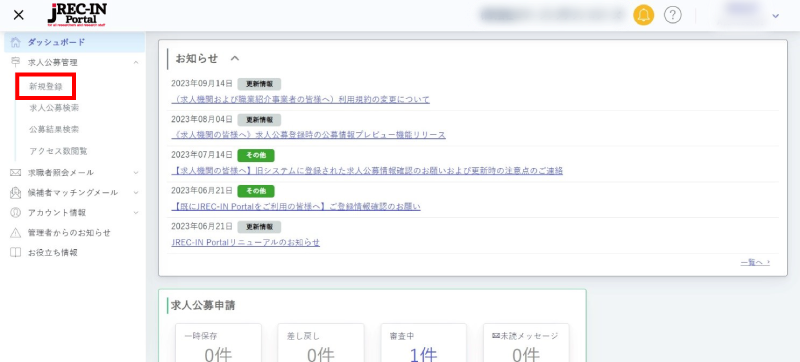
Task: Open the help question mark icon
Action: point(673,15)
